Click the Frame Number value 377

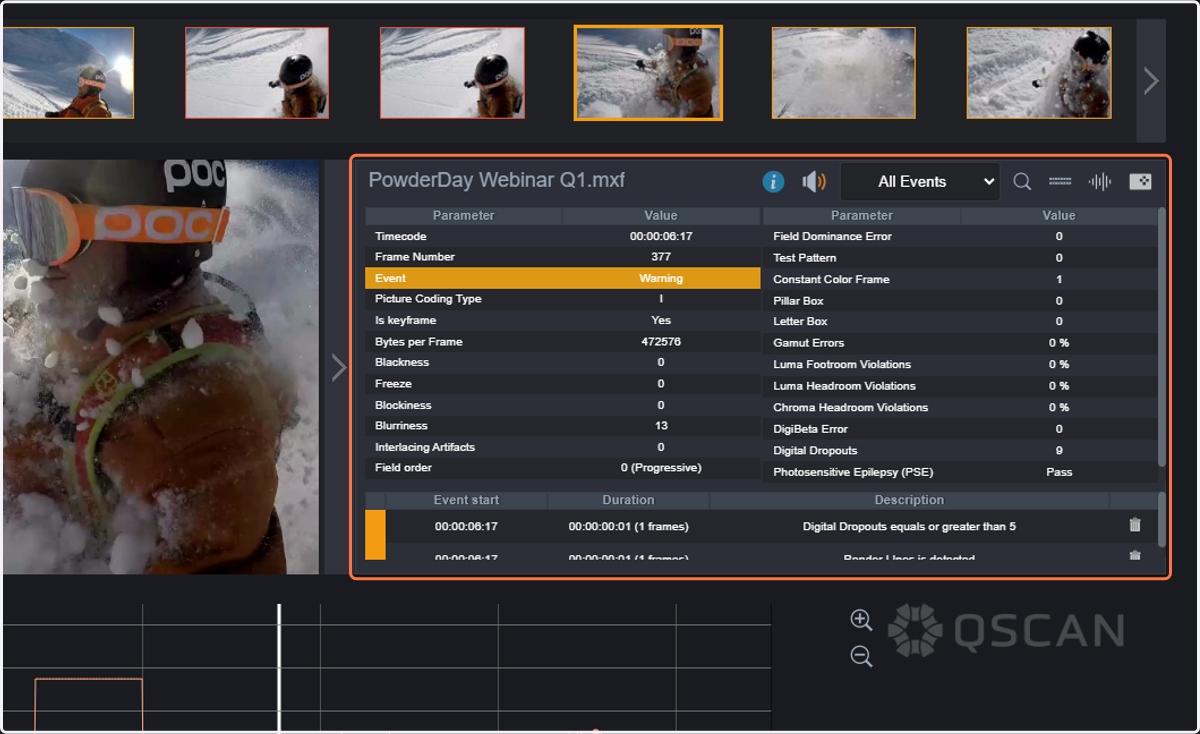(661, 257)
